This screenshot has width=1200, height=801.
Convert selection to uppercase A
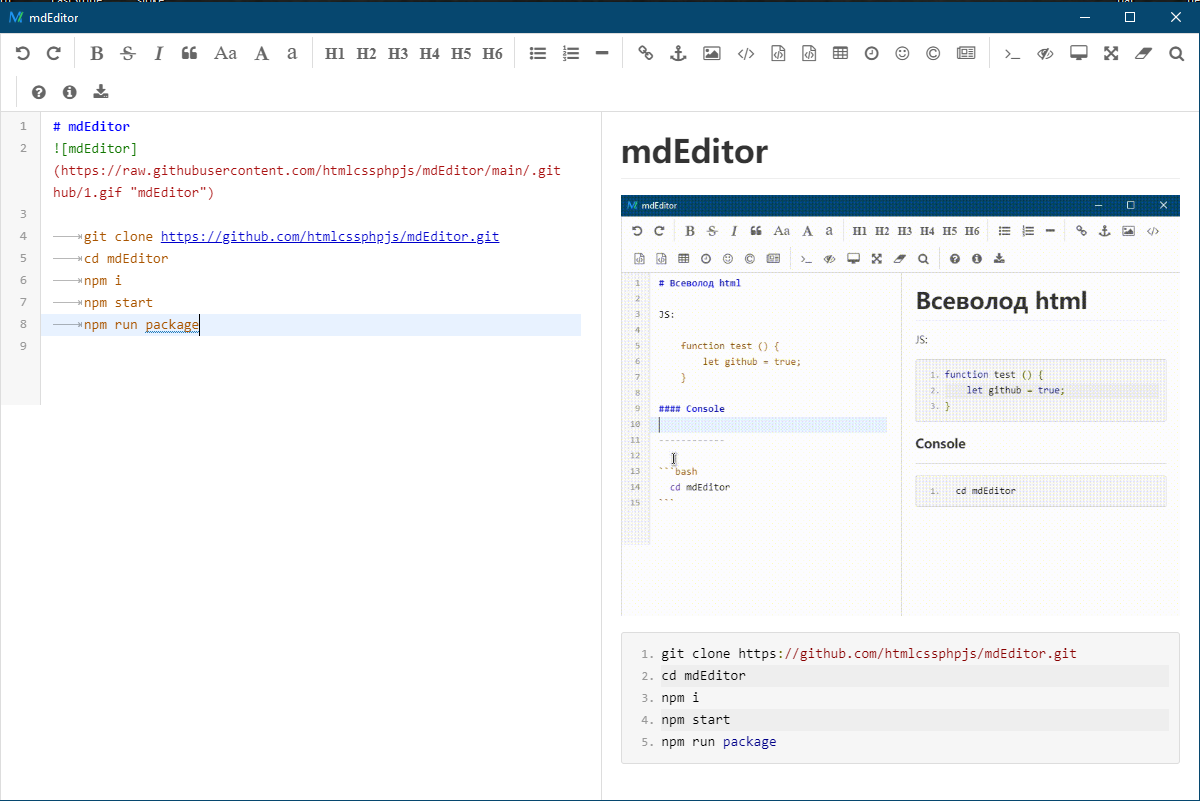tap(261, 54)
